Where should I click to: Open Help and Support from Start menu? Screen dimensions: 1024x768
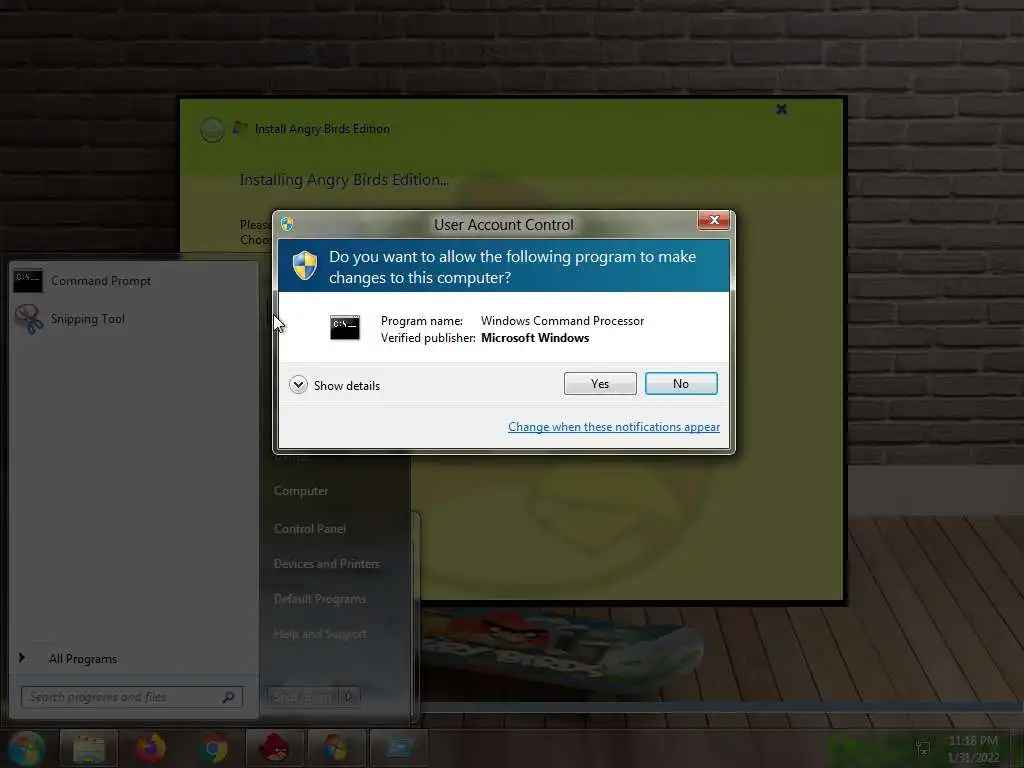click(320, 634)
